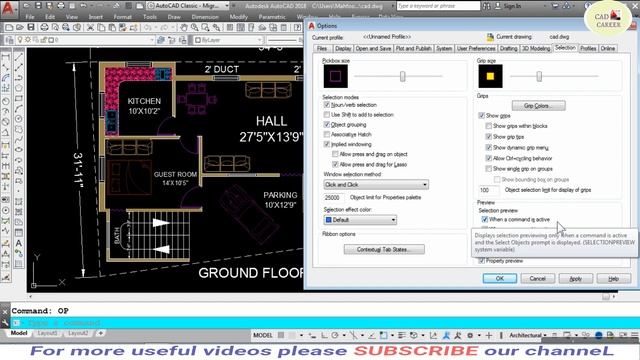Toggle Ortho mode icon in status bar
Screen dimensions: 640x360
tap(324, 335)
